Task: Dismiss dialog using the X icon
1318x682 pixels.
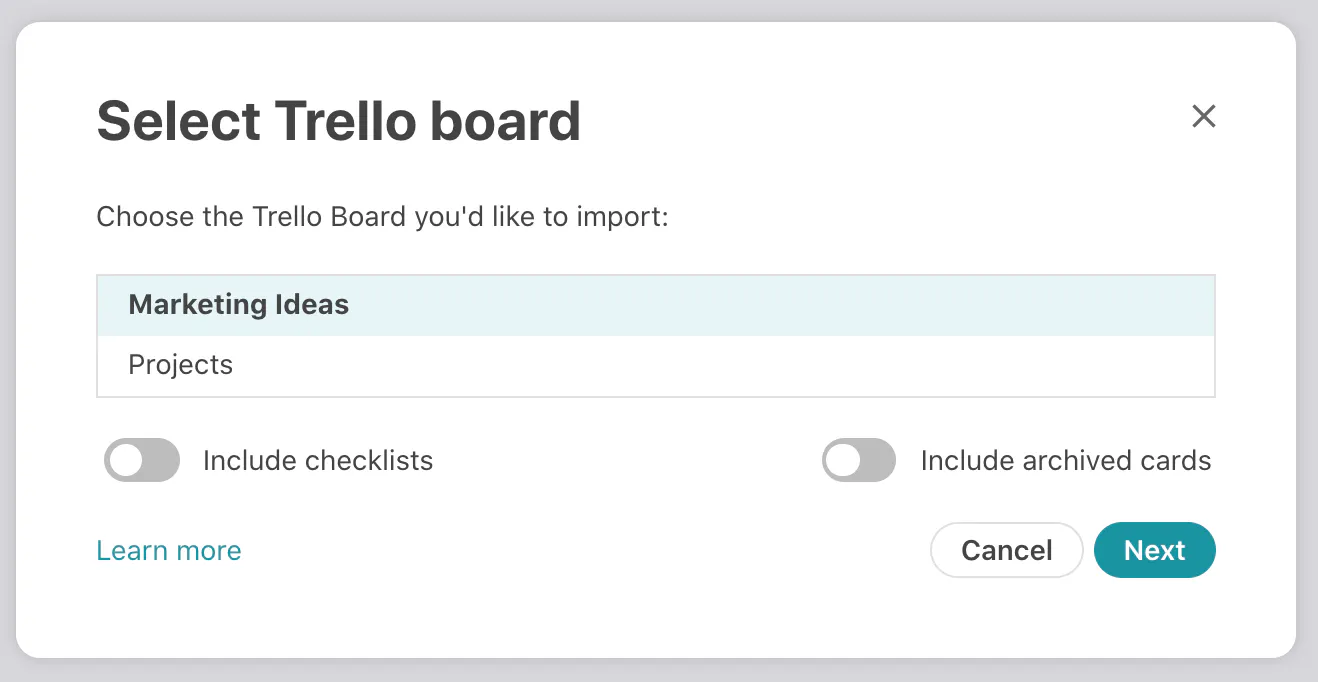Action: click(x=1204, y=117)
